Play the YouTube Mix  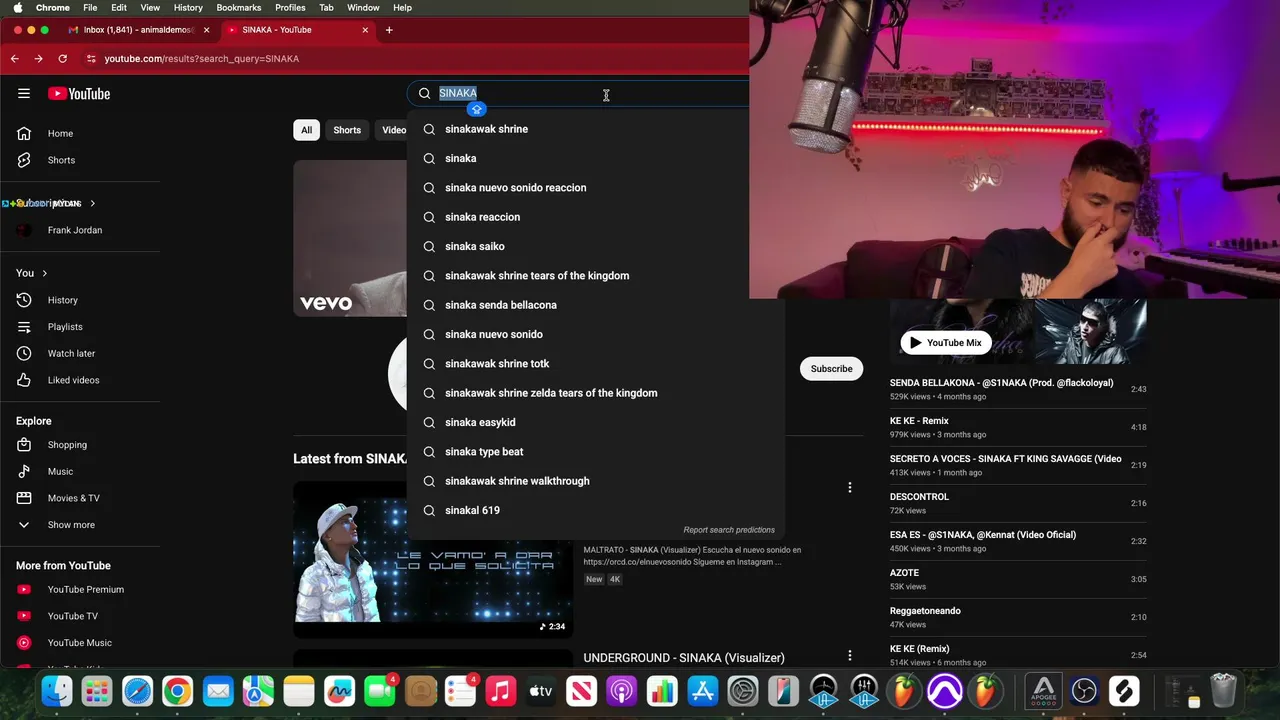tap(946, 342)
